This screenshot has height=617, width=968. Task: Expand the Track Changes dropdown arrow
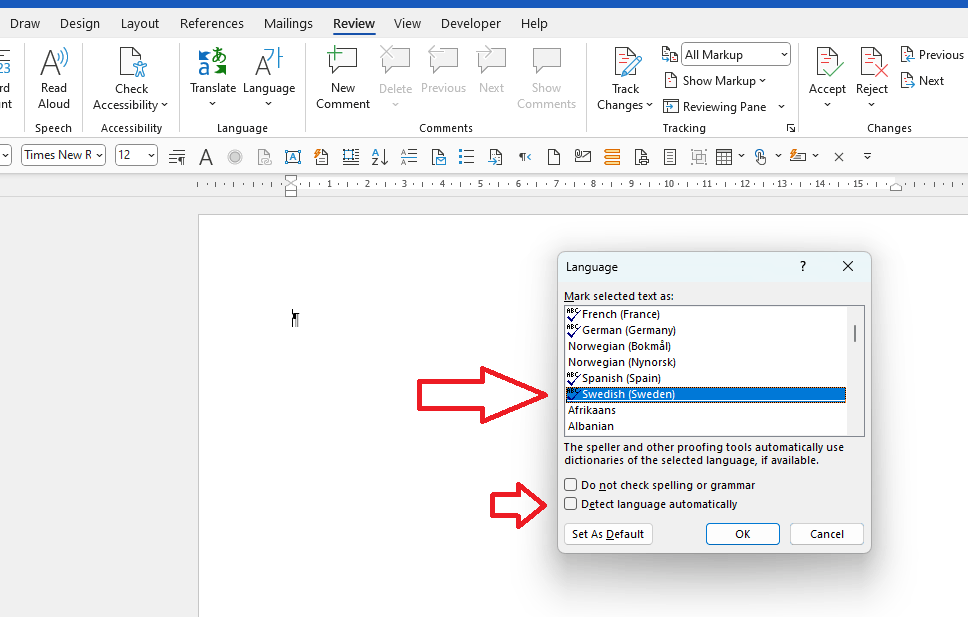point(649,105)
